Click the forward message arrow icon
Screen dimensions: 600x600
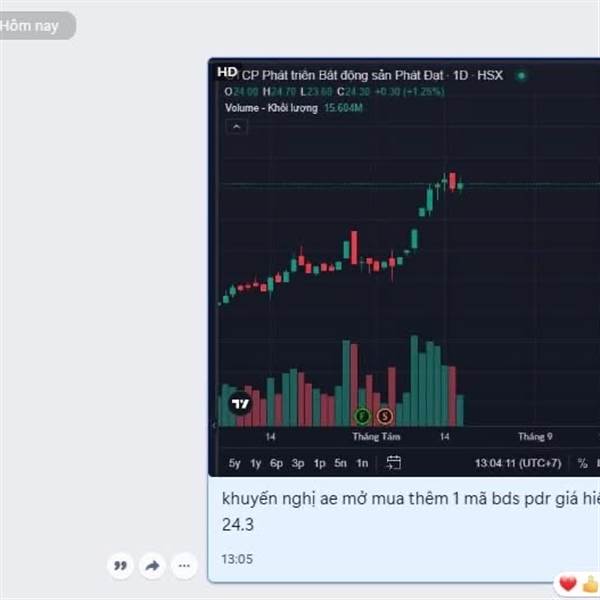pyautogui.click(x=152, y=565)
